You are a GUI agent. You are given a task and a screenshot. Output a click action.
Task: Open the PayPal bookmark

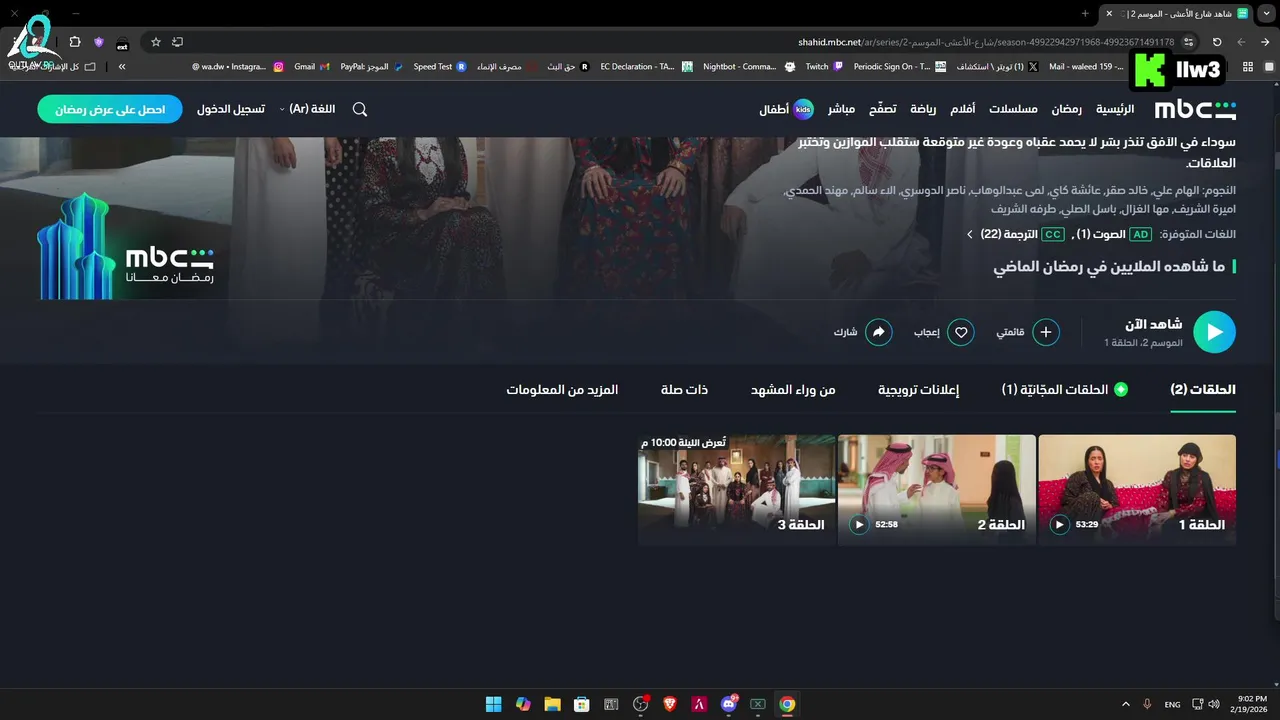372,67
